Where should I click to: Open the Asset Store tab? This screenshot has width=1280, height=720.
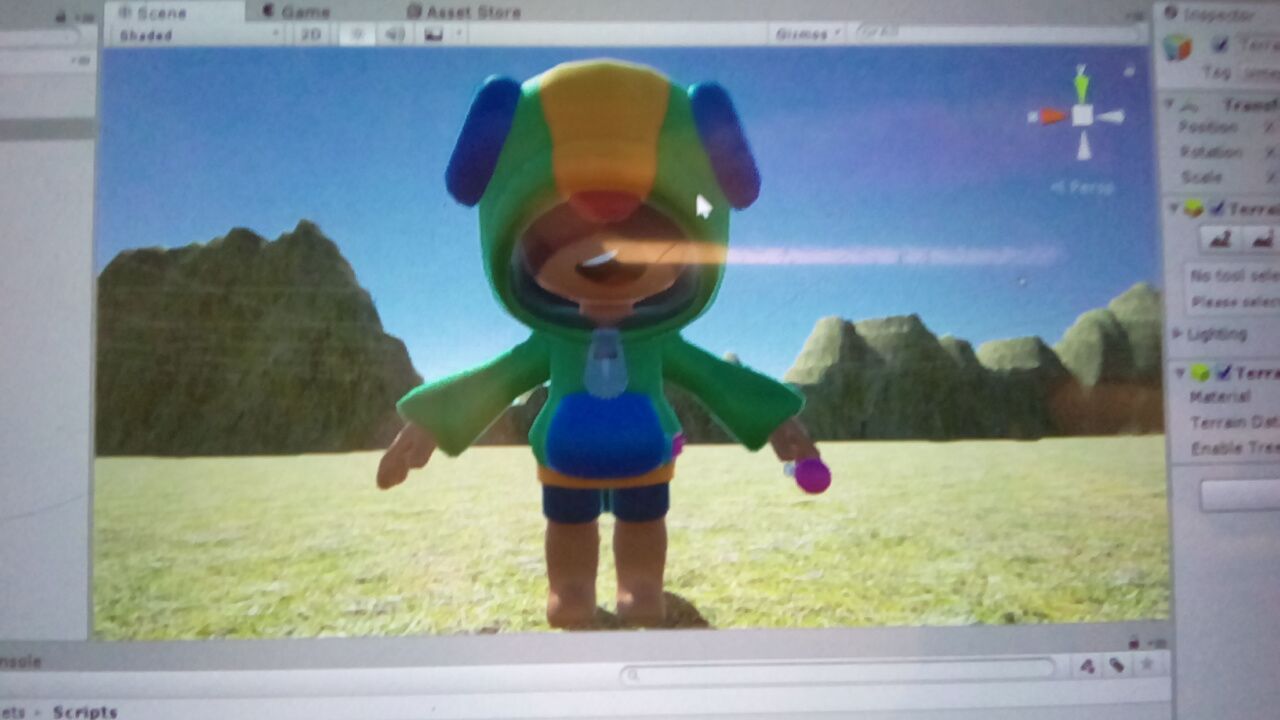pyautogui.click(x=466, y=12)
